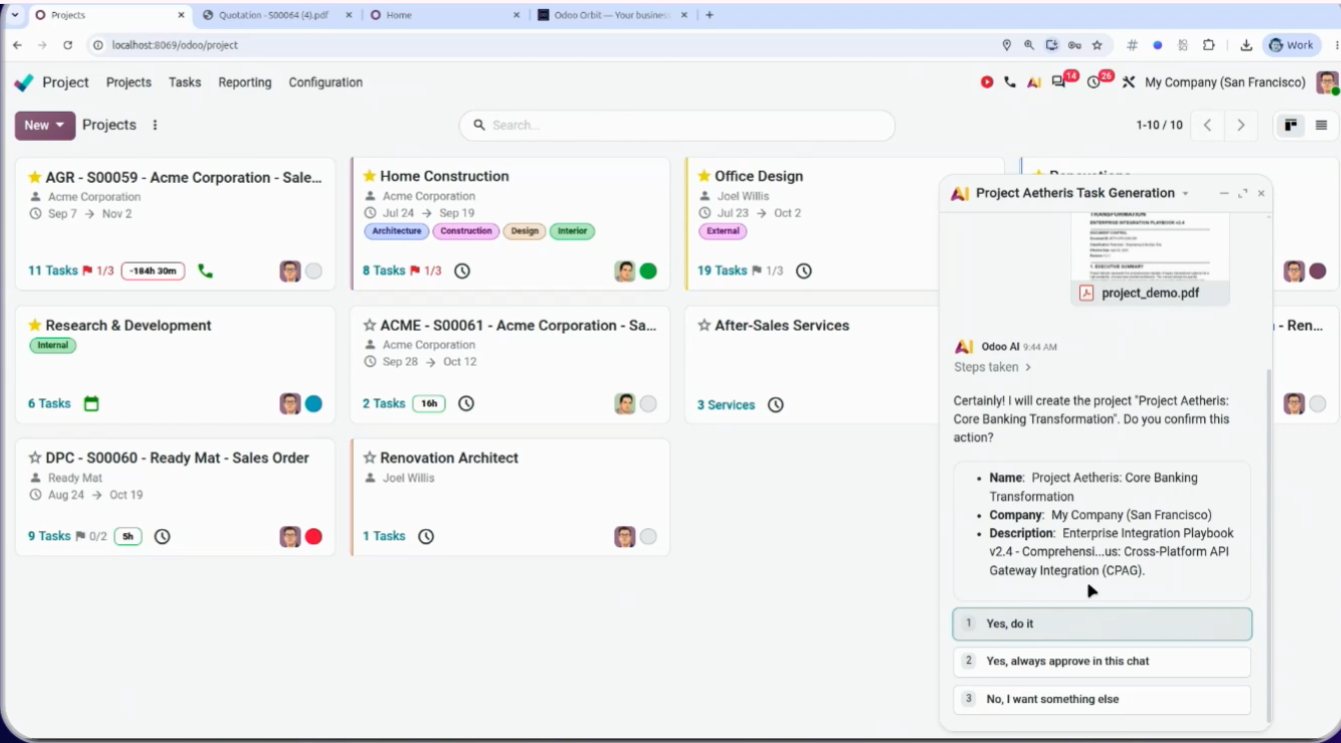Open the activity clock on the Office Design card
This screenshot has width=1341, height=743.
[803, 271]
